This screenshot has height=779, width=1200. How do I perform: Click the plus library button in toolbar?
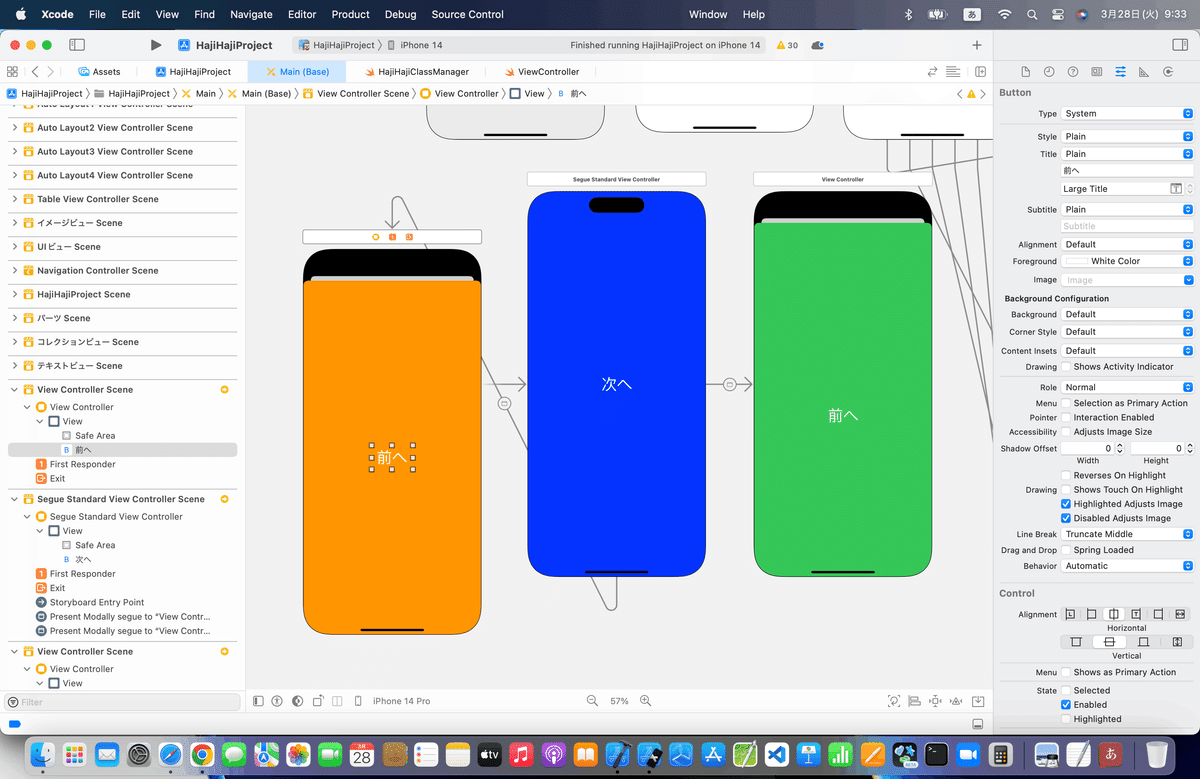coord(977,45)
